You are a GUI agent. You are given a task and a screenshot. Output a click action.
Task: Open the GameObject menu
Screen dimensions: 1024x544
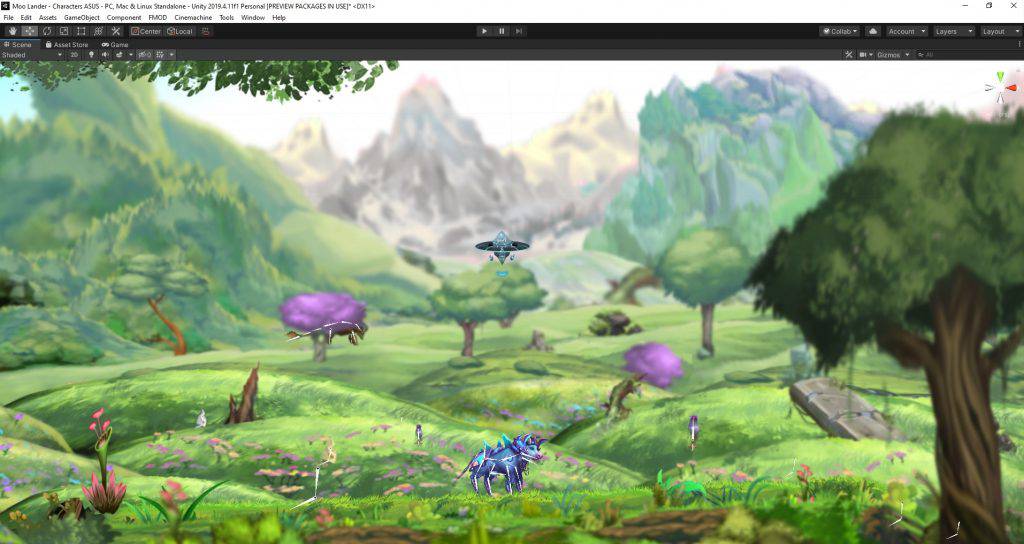click(82, 18)
